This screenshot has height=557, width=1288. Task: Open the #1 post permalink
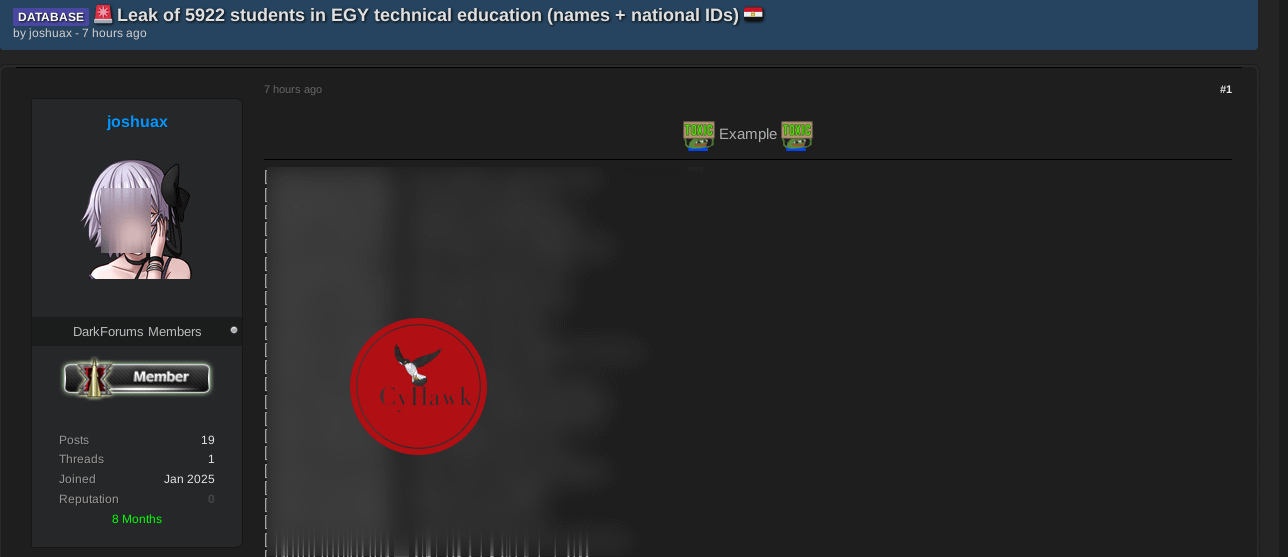[1226, 89]
